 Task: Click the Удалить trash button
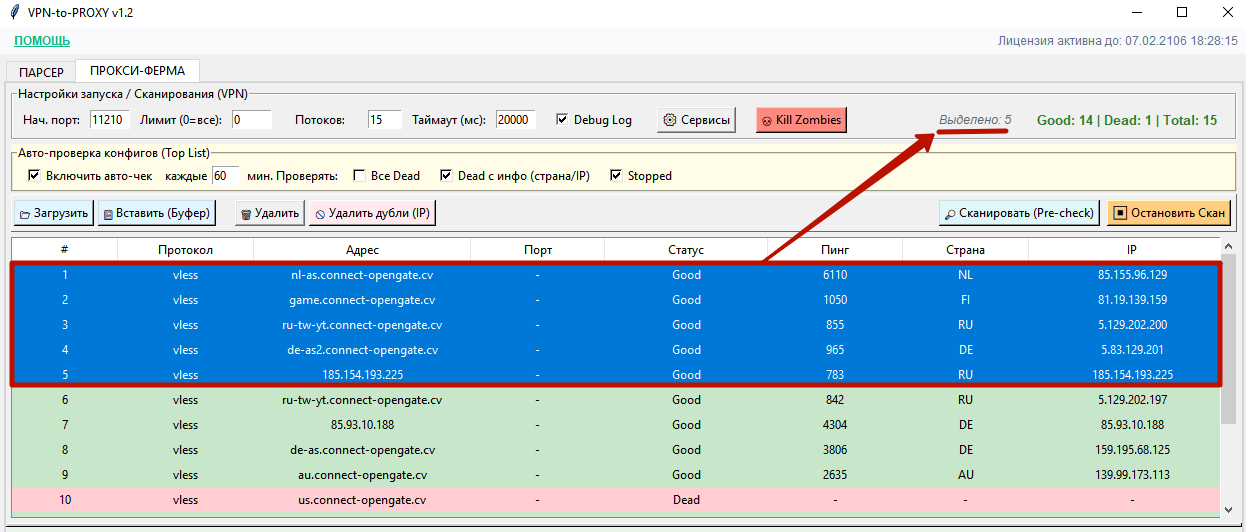[270, 213]
